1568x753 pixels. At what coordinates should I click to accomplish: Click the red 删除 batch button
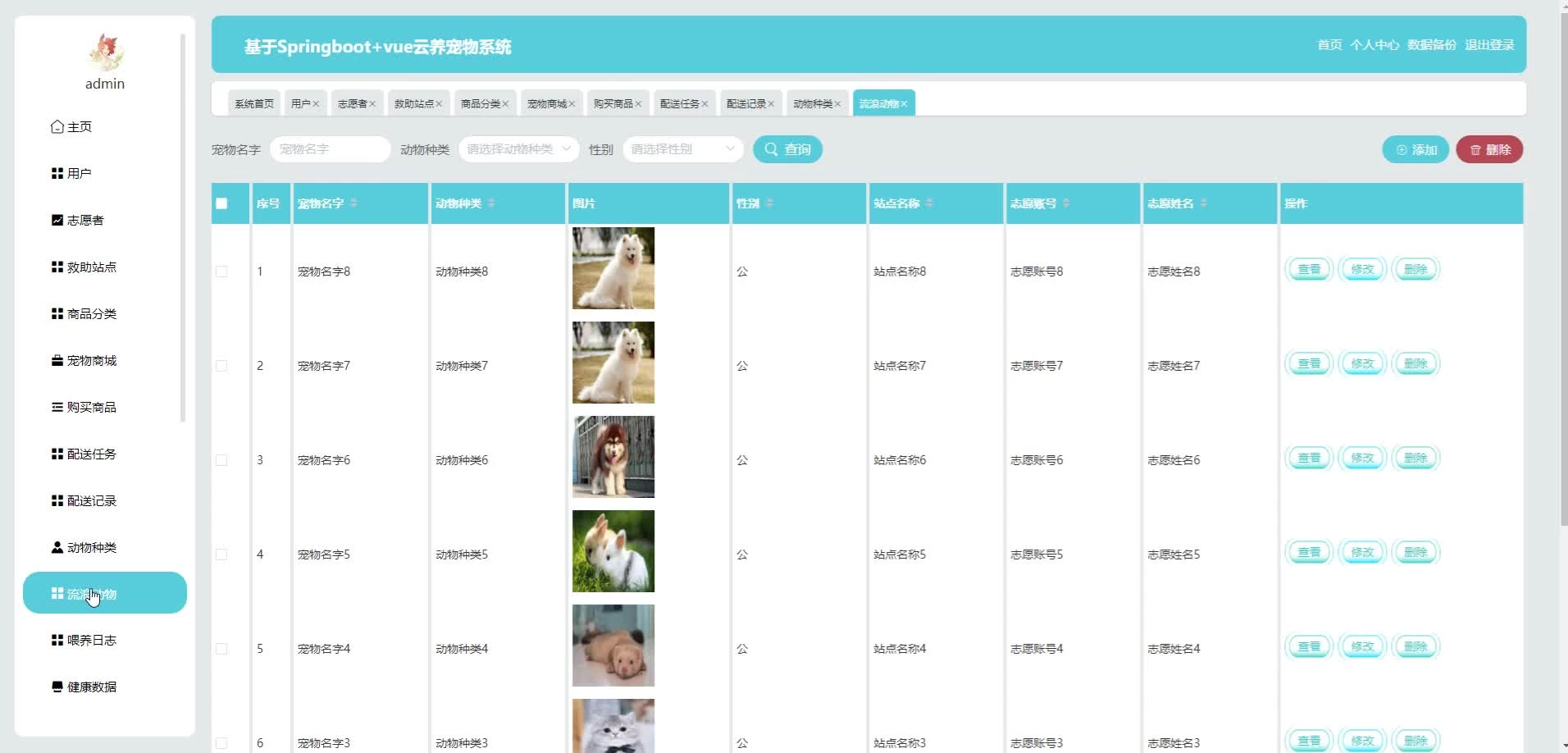1489,150
